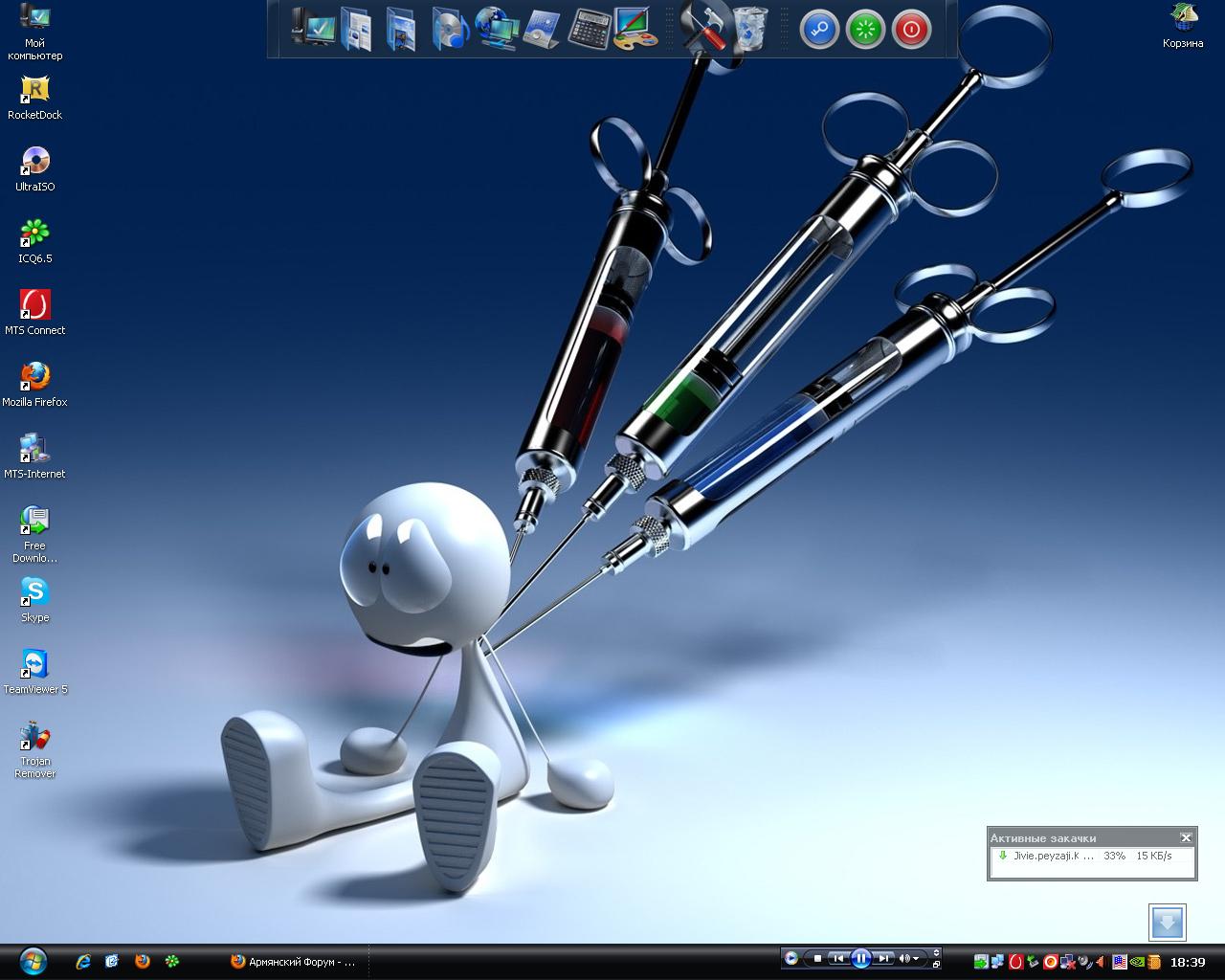1225x980 pixels.
Task: Click the Recycle Bin icon in the top dock
Action: pyautogui.click(x=751, y=29)
